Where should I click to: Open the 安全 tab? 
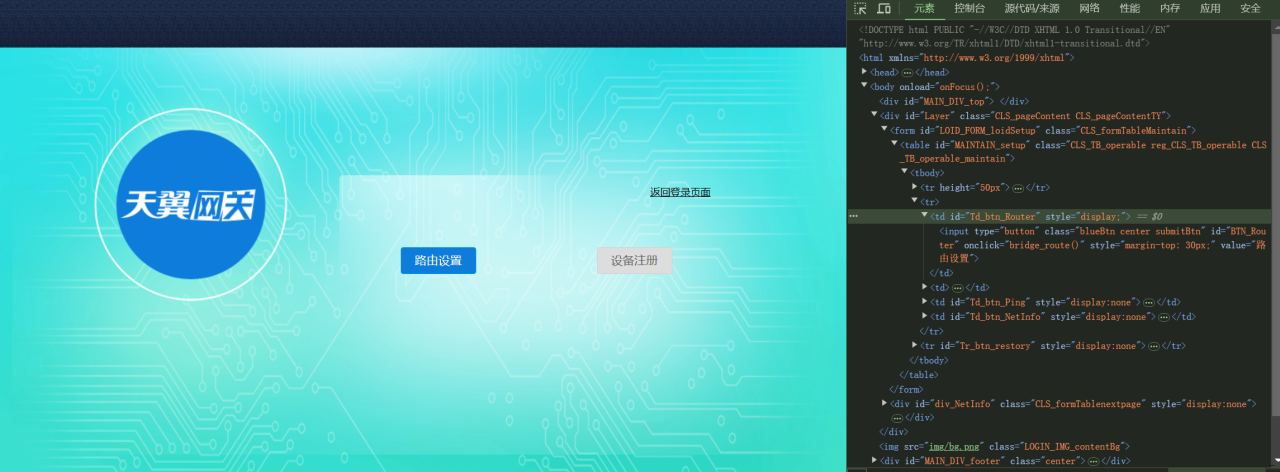[x=1250, y=8]
